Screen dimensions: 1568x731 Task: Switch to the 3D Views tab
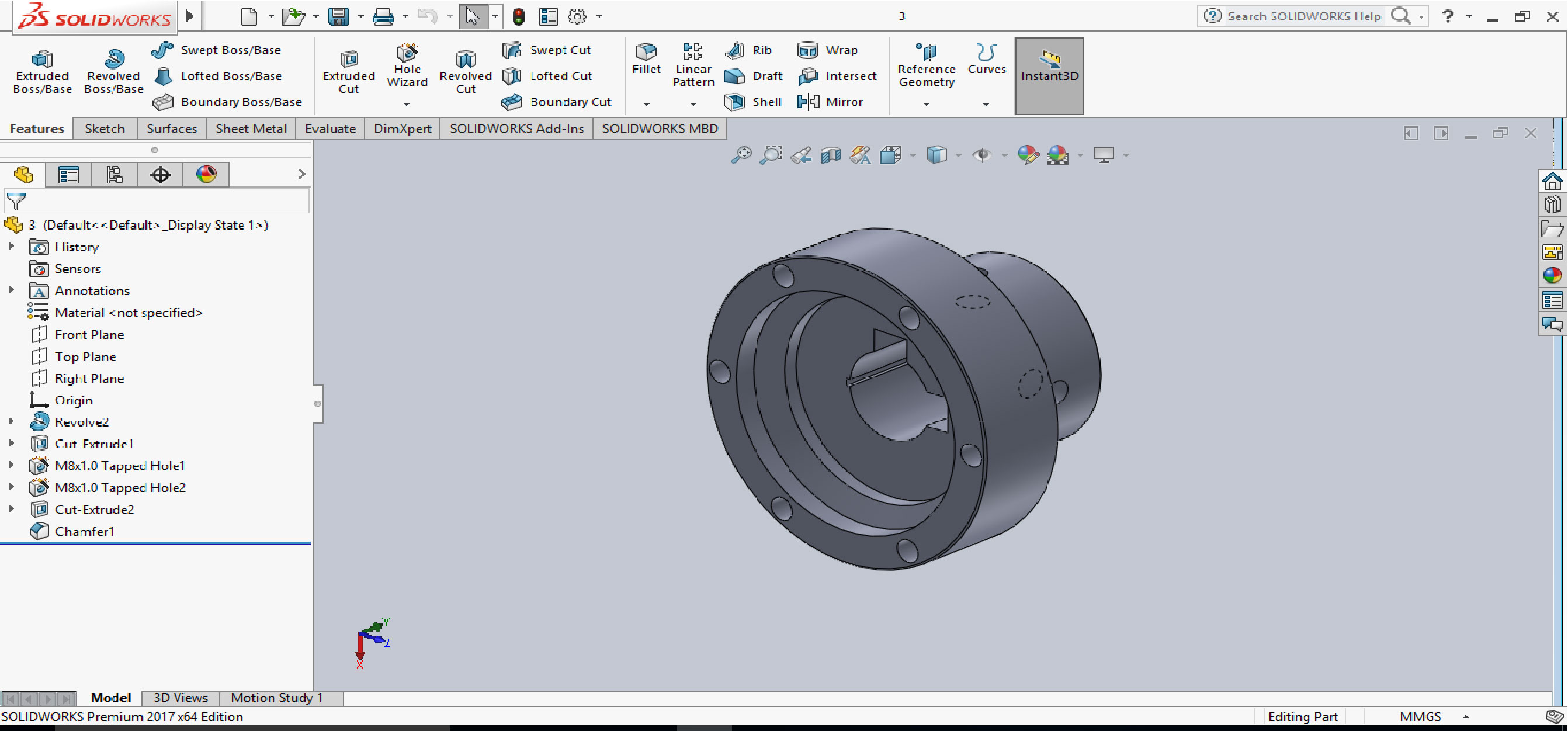pyautogui.click(x=180, y=698)
